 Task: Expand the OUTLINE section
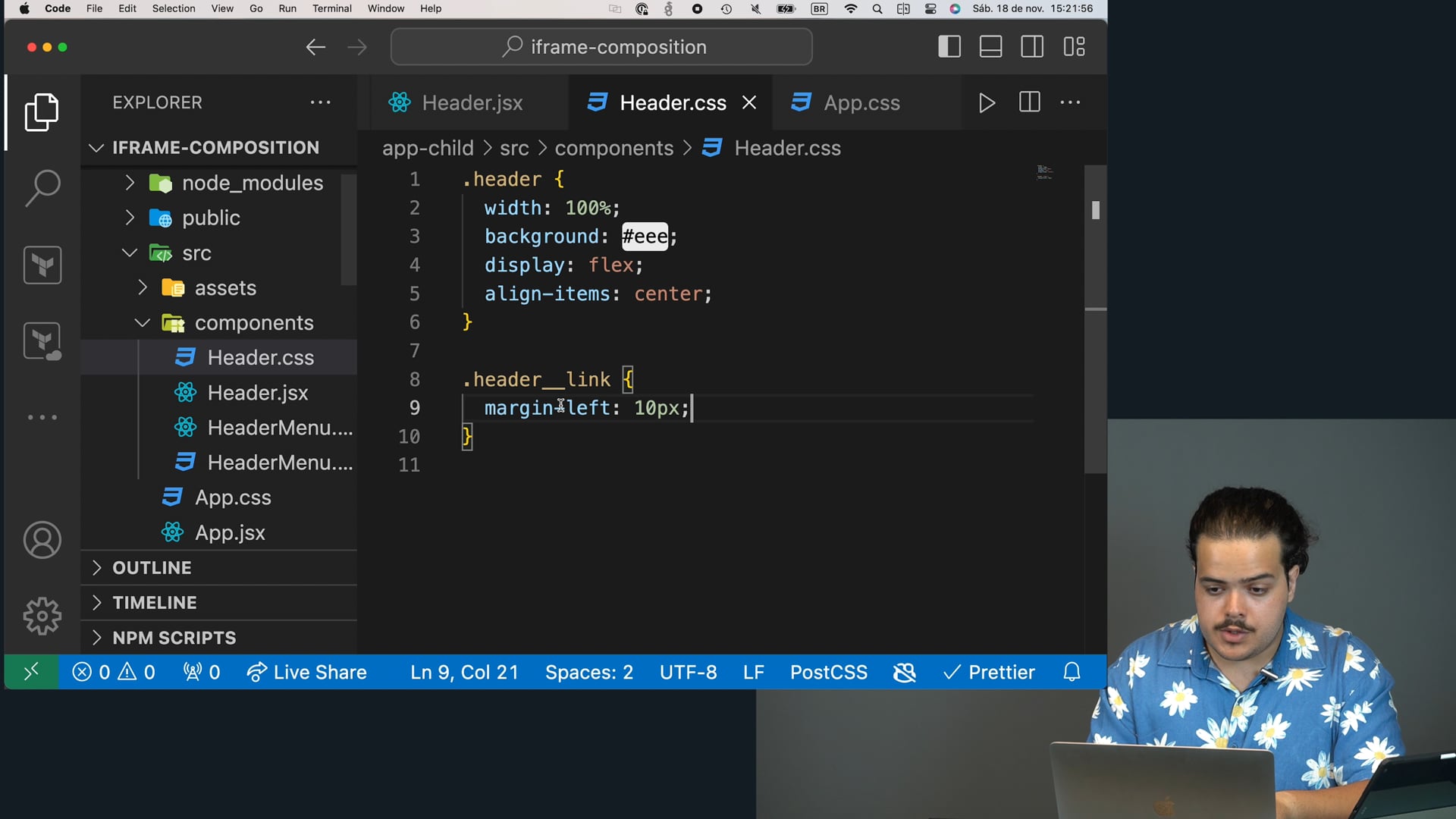click(x=152, y=567)
